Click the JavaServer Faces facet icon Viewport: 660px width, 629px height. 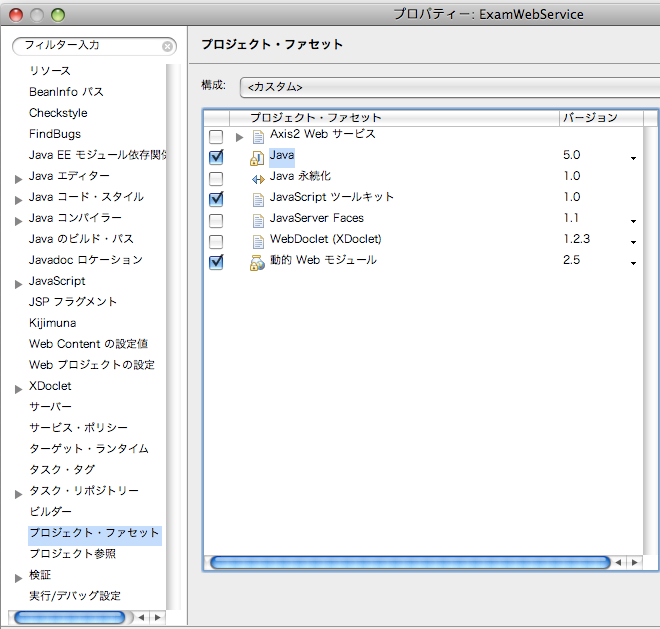[257, 219]
